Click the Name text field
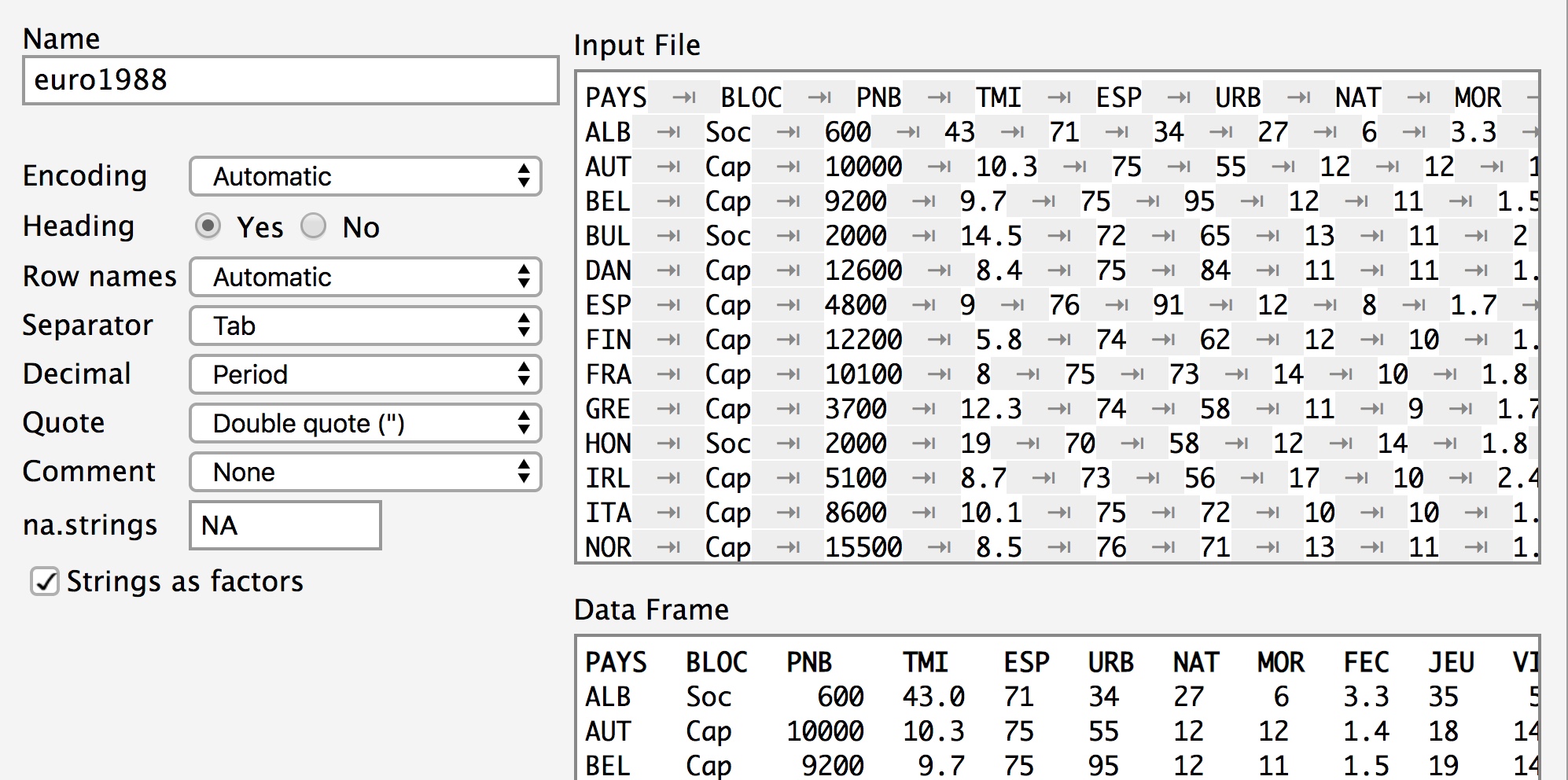1568x780 pixels. (290, 80)
